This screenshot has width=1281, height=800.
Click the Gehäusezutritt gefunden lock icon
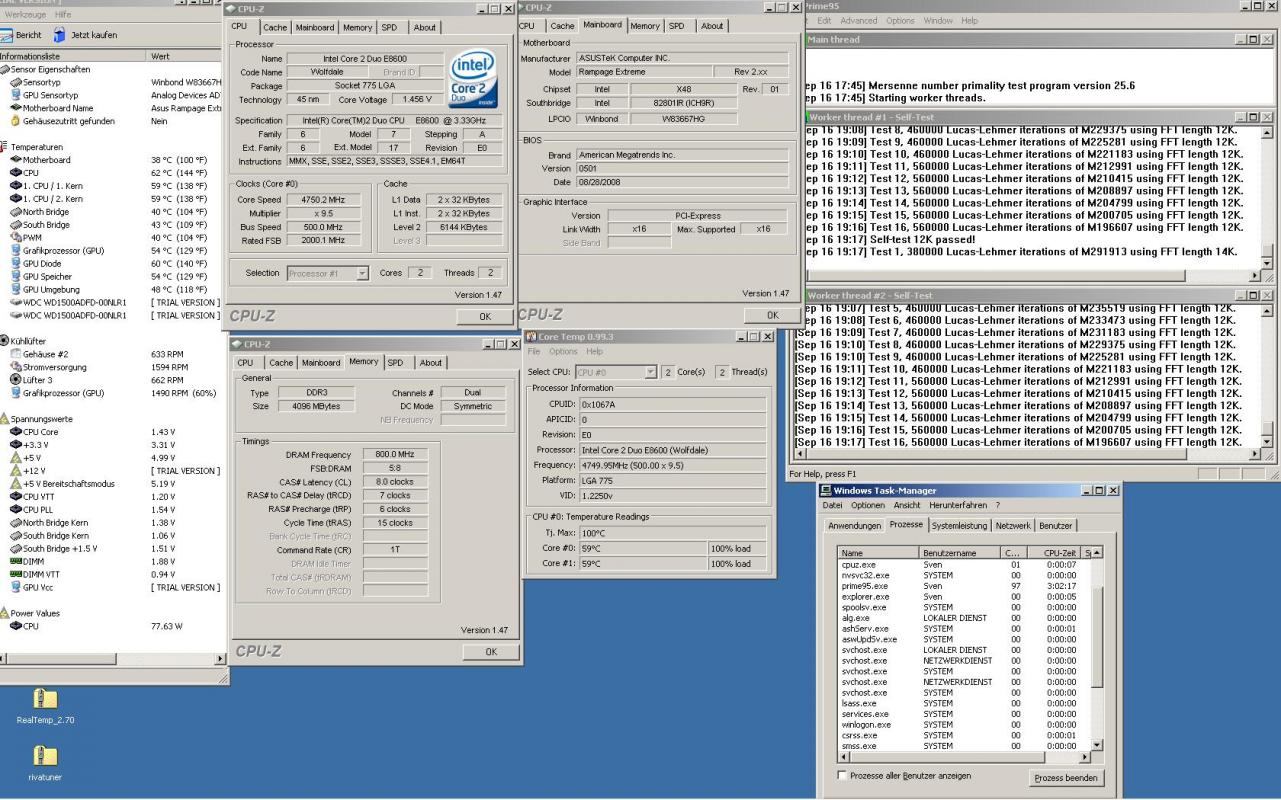click(15, 120)
